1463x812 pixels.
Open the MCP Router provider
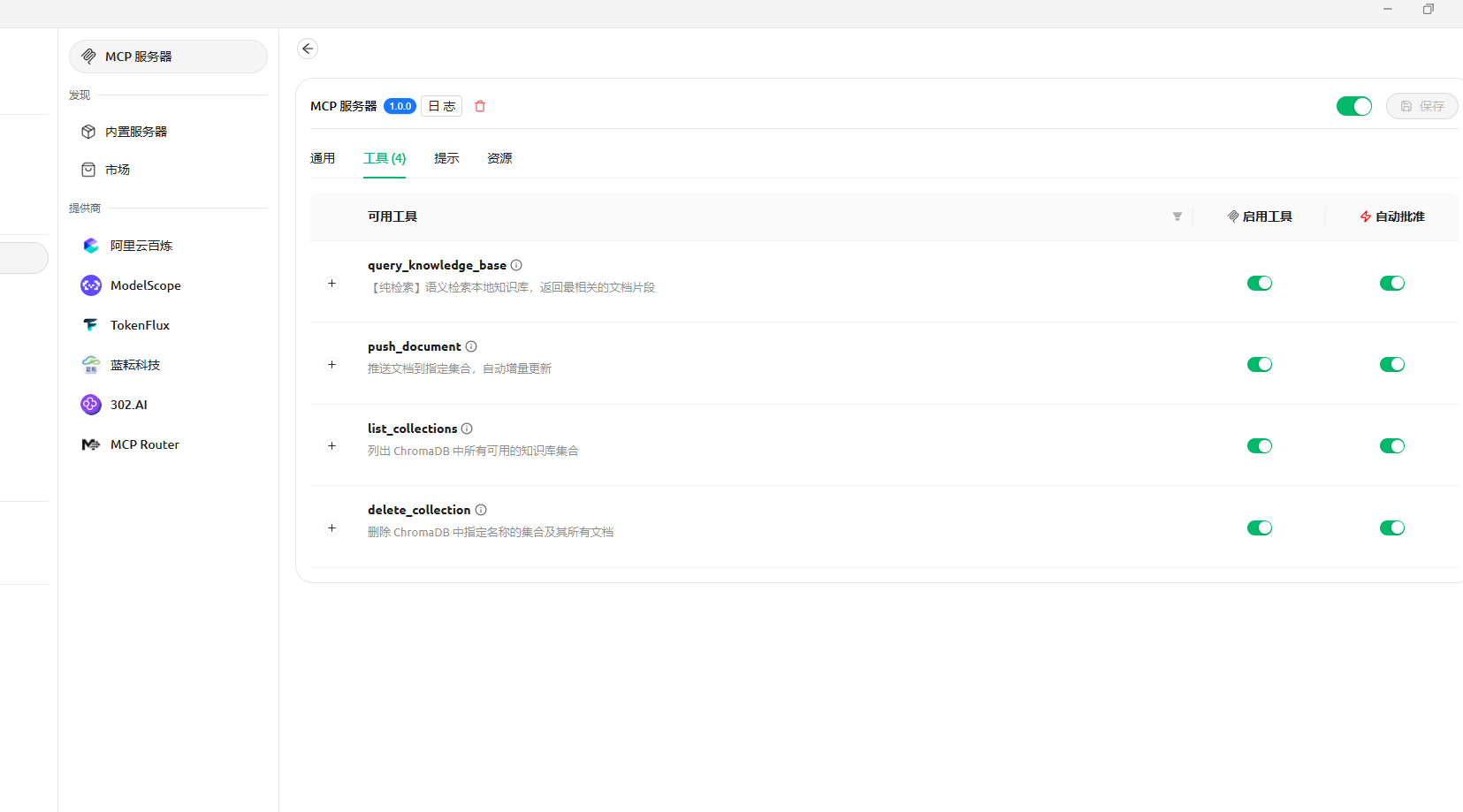168,444
